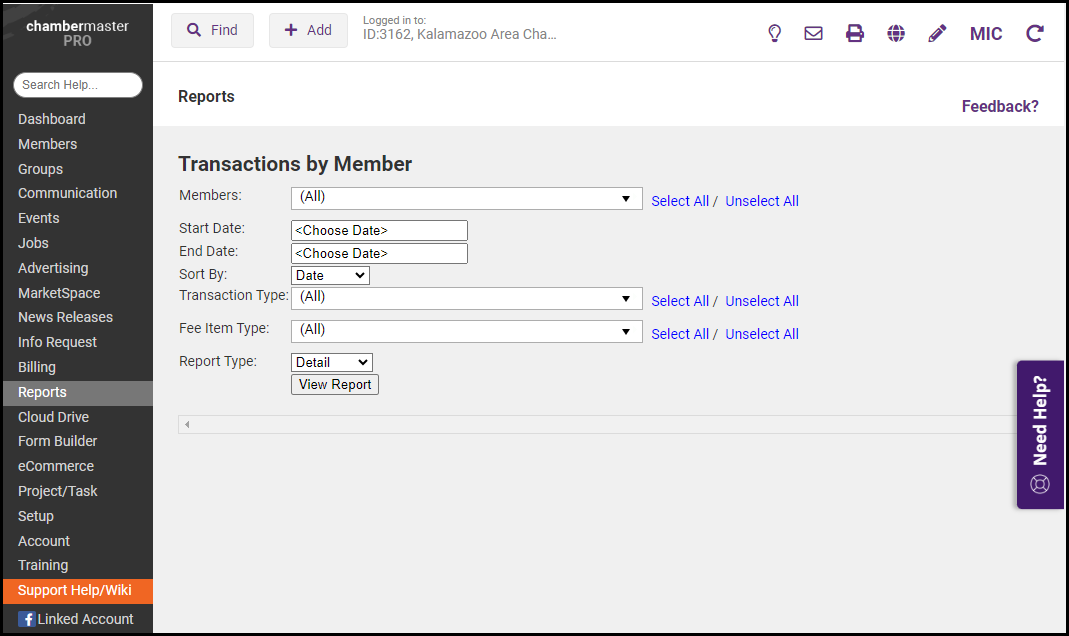Expand the Transaction Type dropdown
The width and height of the screenshot is (1069, 636).
(x=466, y=298)
